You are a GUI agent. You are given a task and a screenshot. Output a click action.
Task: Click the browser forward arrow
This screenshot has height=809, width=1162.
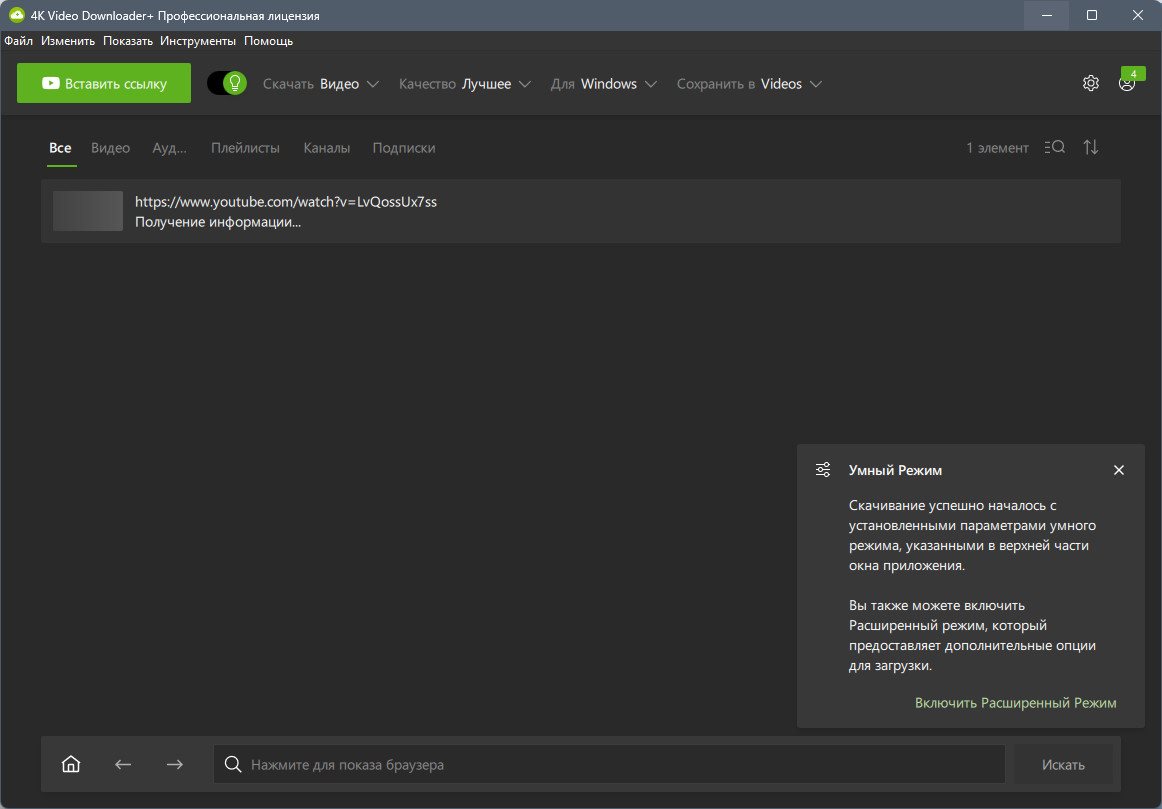(x=175, y=764)
